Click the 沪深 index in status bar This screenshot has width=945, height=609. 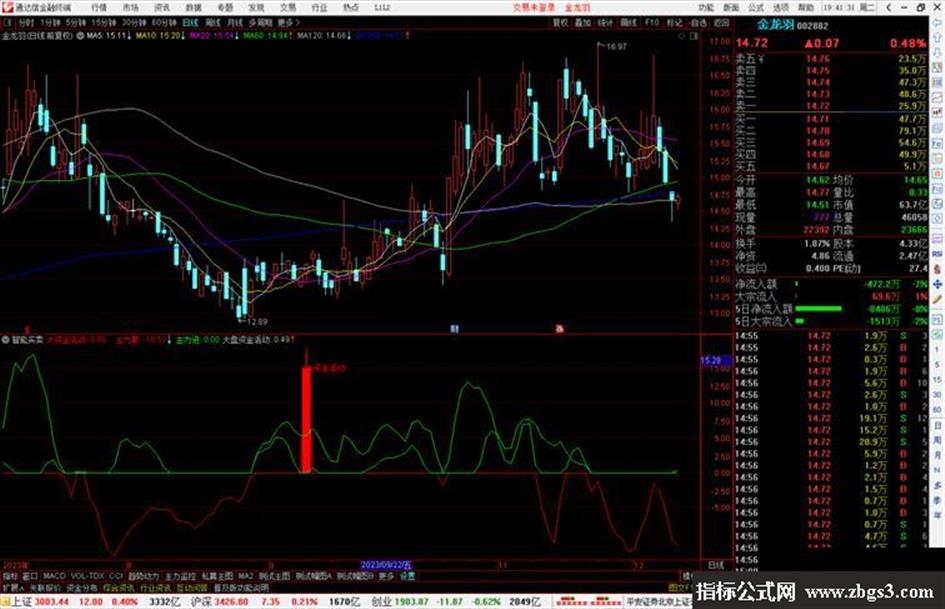[201, 601]
